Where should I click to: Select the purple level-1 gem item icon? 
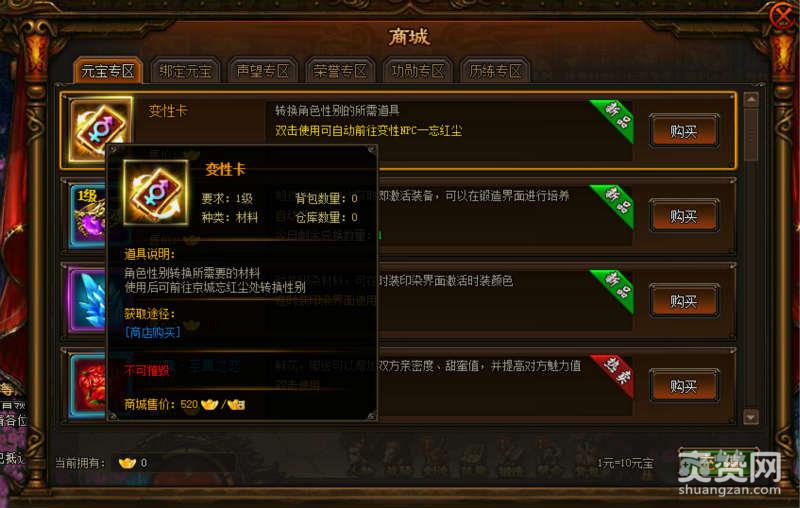(x=88, y=216)
